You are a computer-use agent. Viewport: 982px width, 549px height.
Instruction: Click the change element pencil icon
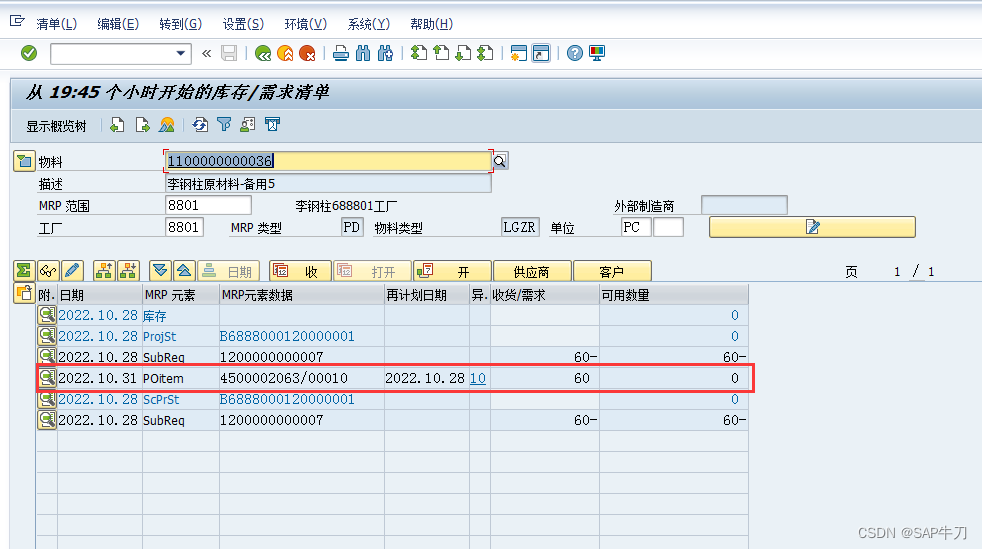(x=72, y=271)
